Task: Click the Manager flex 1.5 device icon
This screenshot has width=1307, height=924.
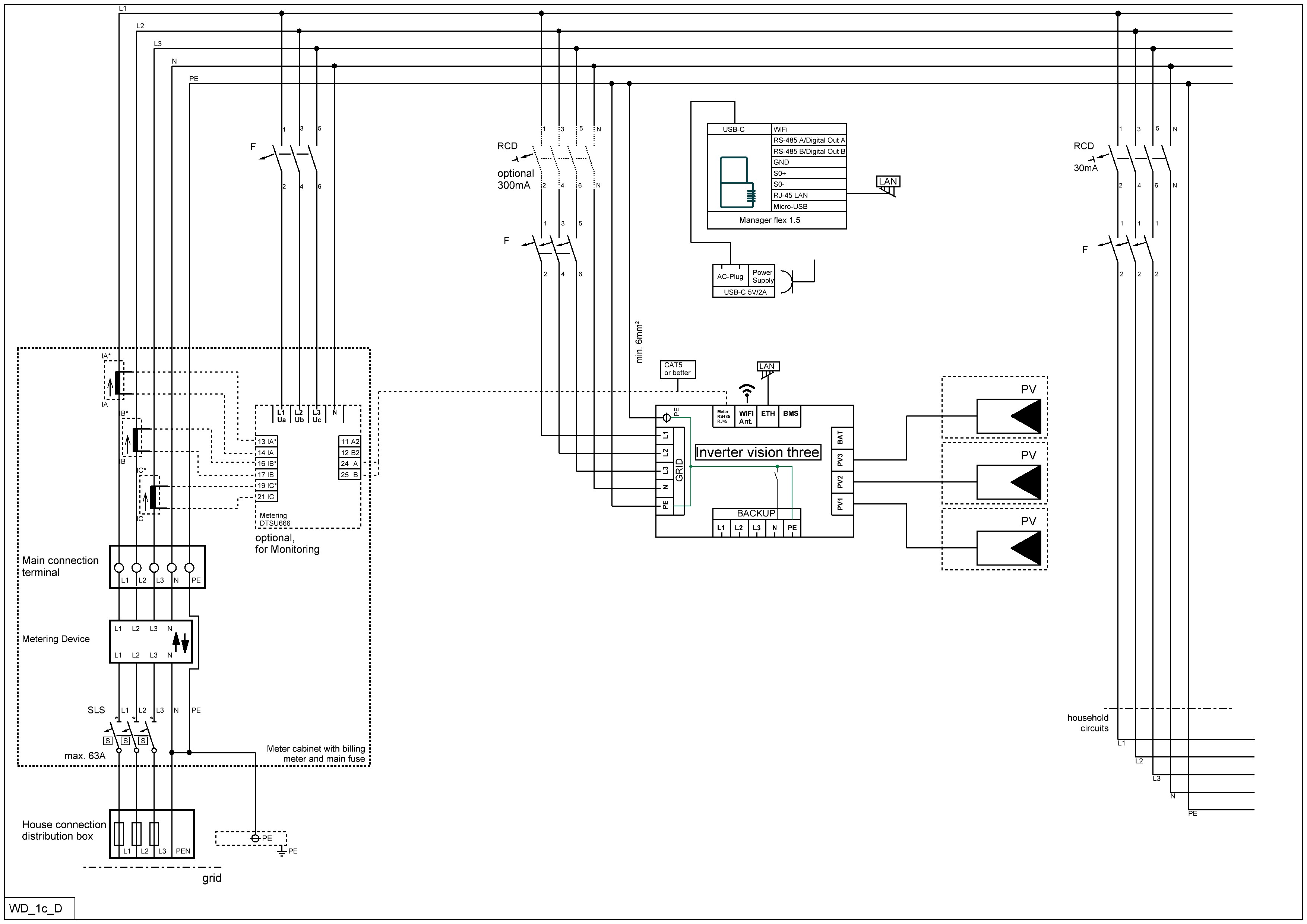Action: (738, 182)
